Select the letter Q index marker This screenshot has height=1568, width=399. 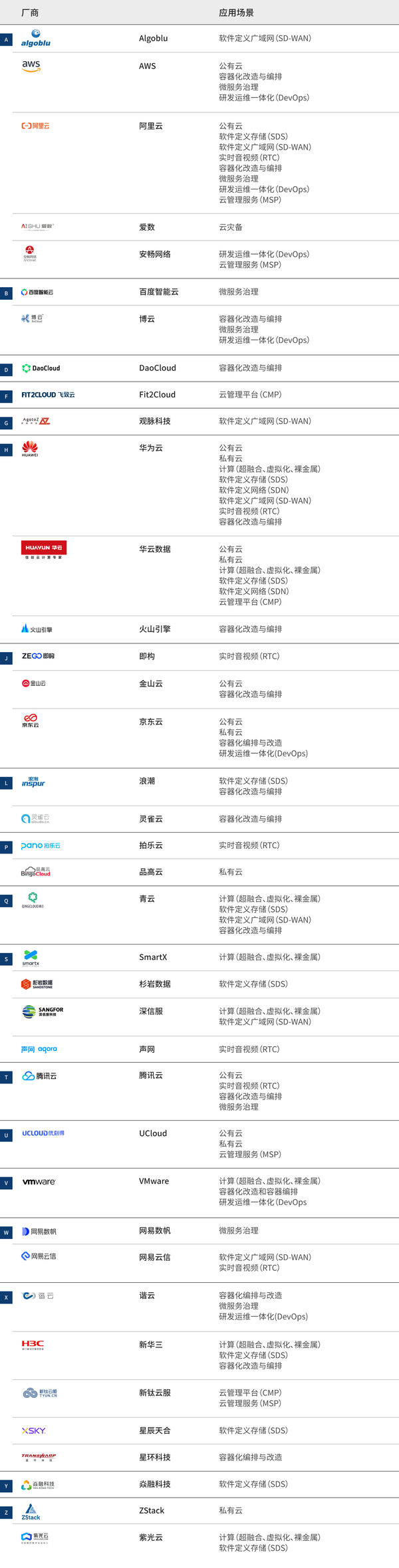pyautogui.click(x=6, y=901)
